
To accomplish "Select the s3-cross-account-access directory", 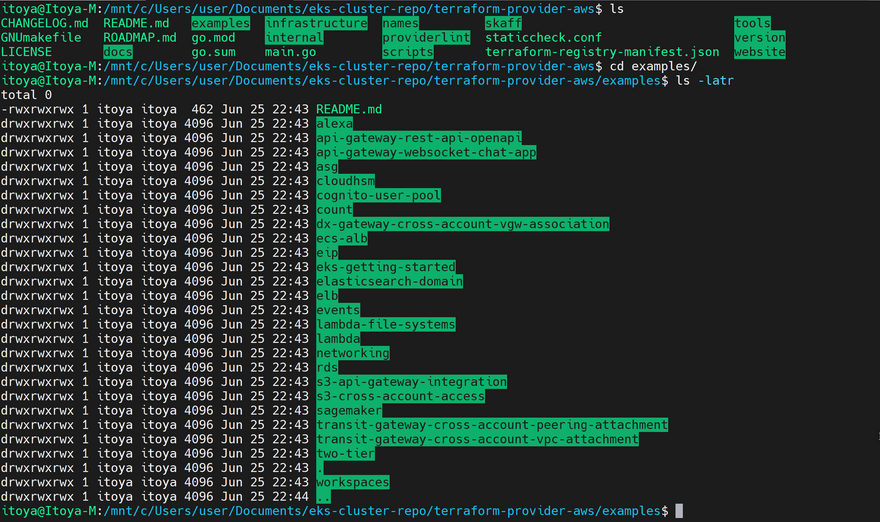I will pyautogui.click(x=400, y=396).
